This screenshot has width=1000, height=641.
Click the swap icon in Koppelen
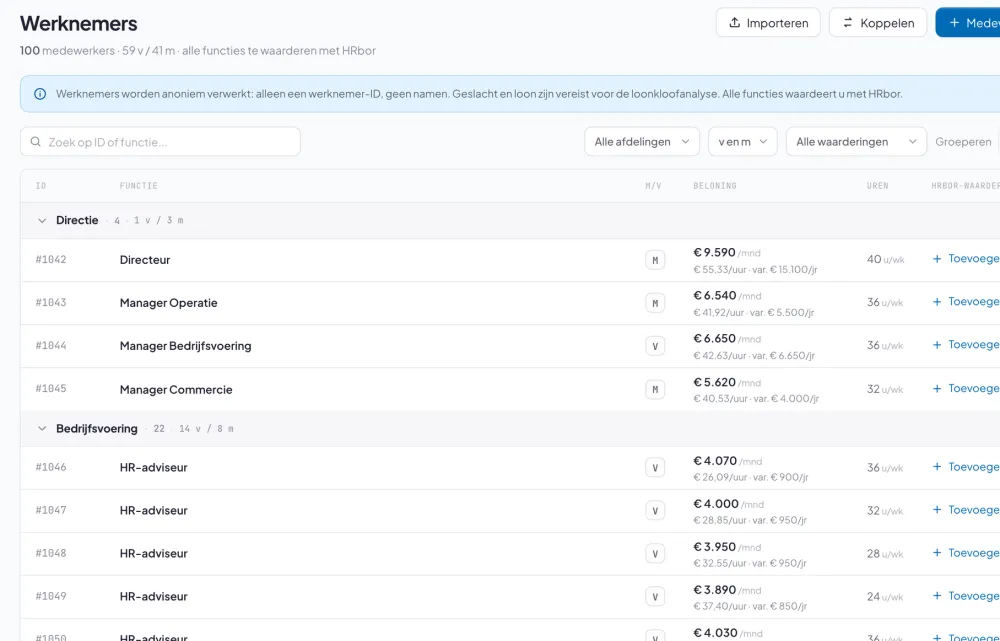pyautogui.click(x=848, y=22)
